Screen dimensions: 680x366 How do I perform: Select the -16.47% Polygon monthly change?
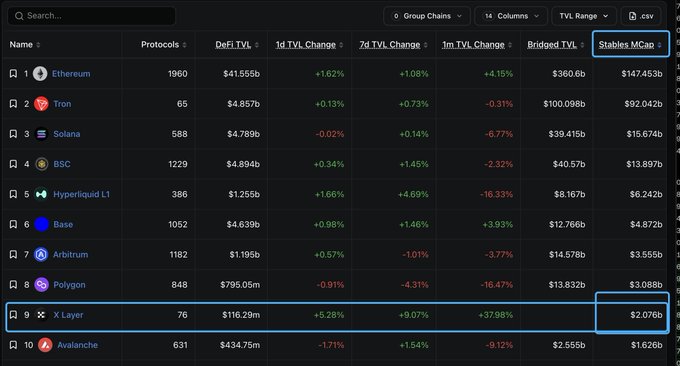click(497, 284)
